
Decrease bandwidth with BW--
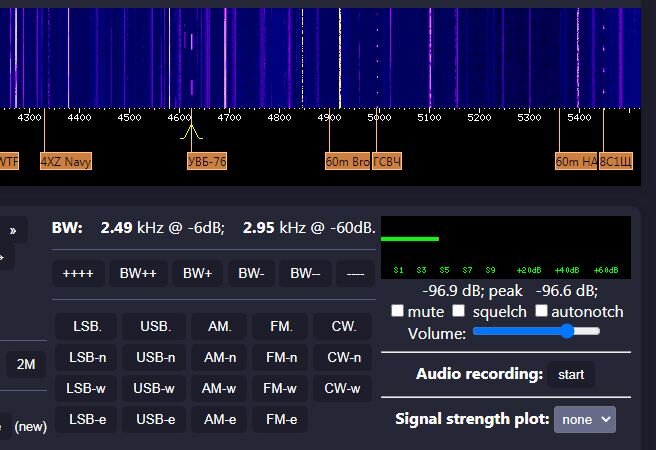tap(305, 274)
